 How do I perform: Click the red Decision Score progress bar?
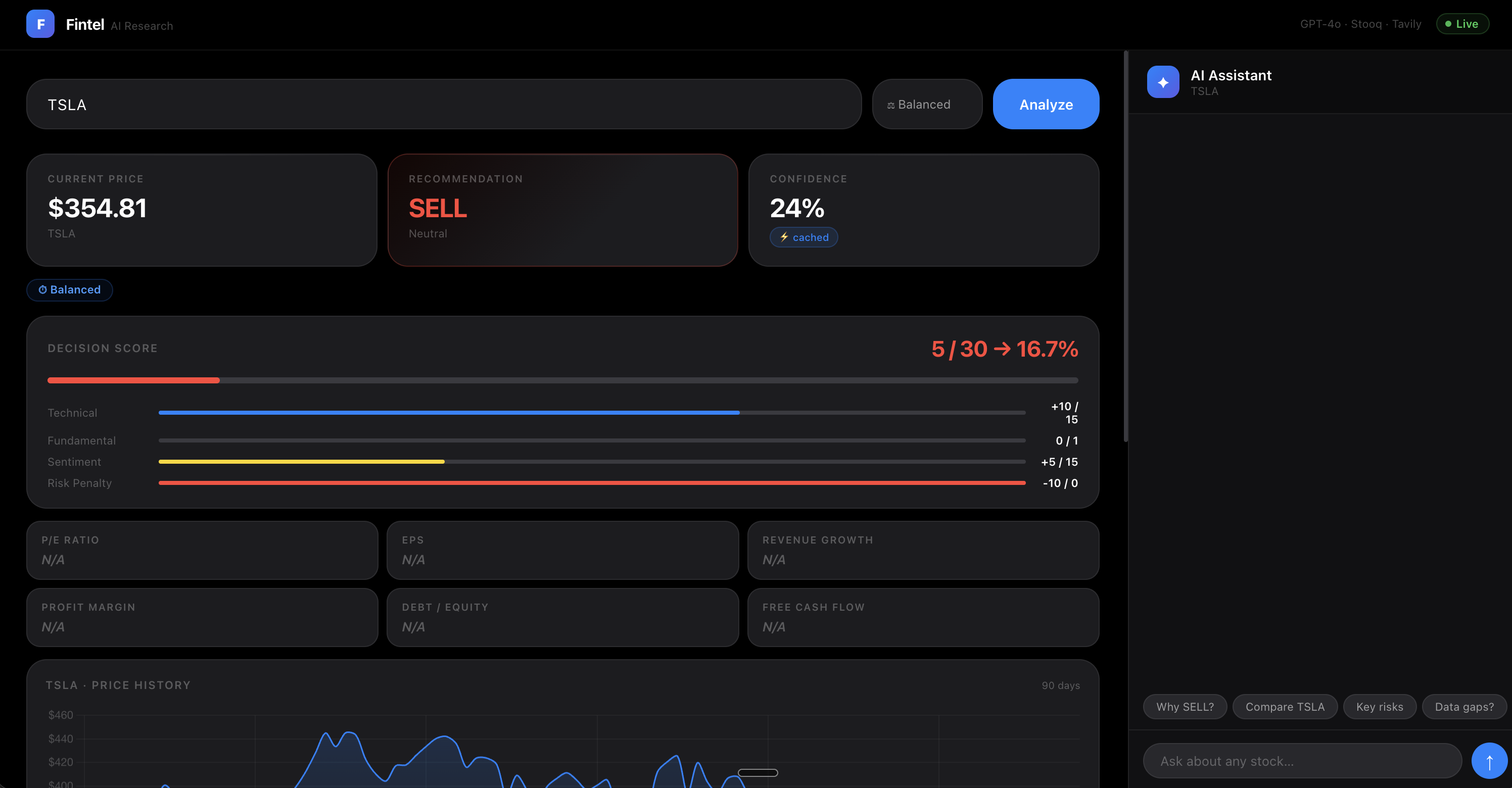click(x=133, y=381)
